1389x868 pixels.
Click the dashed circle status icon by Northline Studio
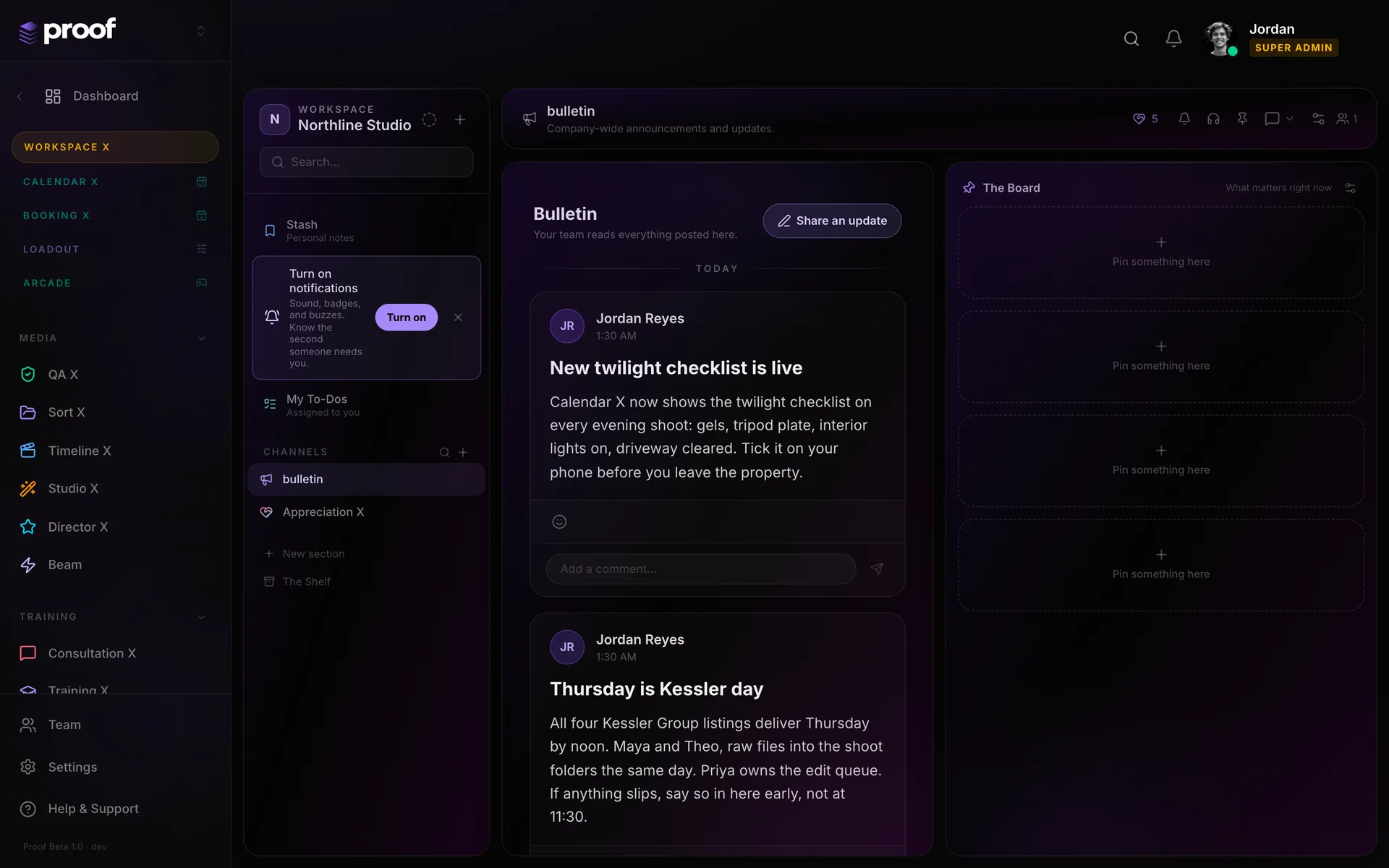429,119
